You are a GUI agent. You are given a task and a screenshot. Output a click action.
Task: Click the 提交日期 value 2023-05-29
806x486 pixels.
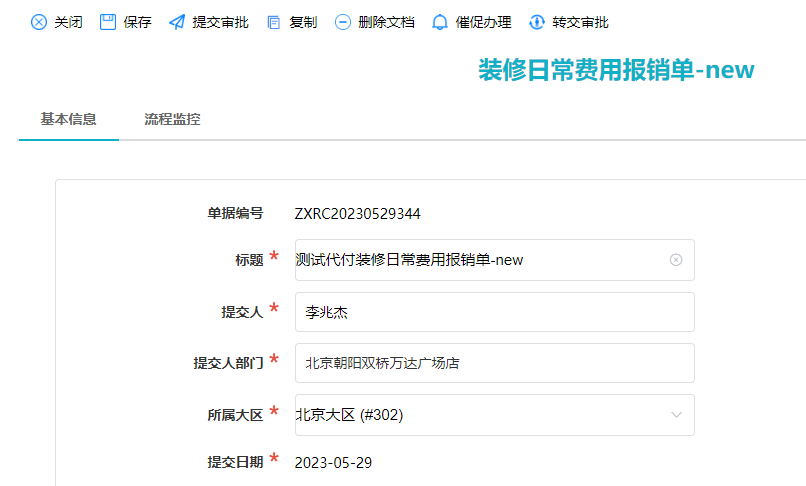click(332, 462)
